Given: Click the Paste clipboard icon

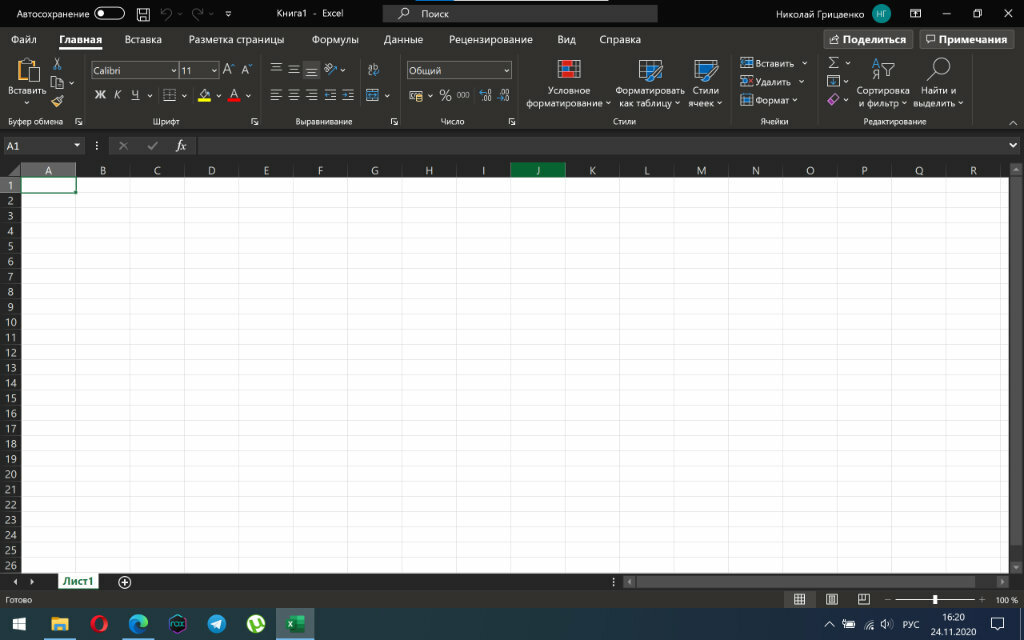Looking at the screenshot, I should click(x=27, y=71).
